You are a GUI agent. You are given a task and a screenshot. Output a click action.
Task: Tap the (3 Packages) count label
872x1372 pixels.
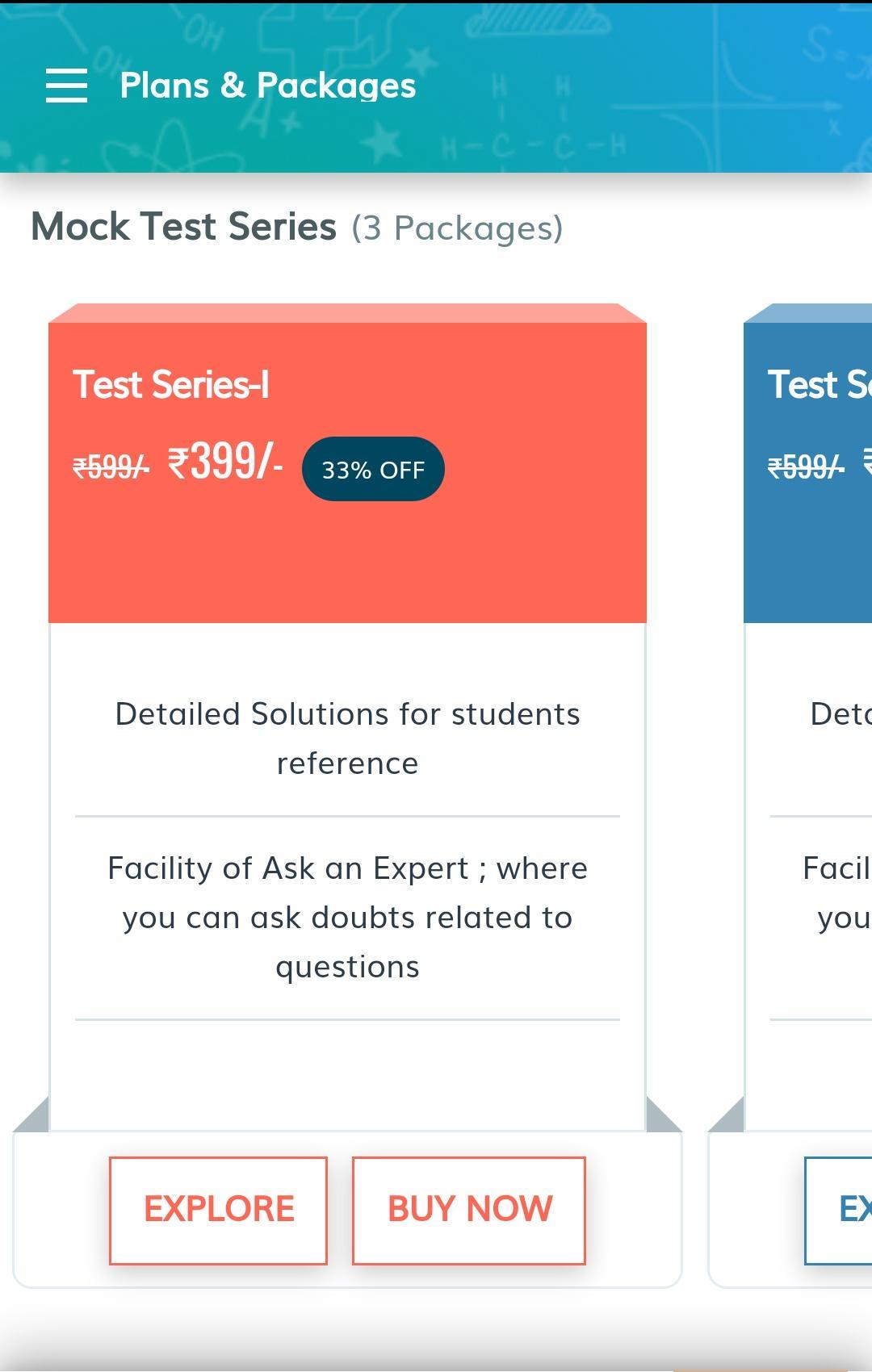pyautogui.click(x=457, y=228)
